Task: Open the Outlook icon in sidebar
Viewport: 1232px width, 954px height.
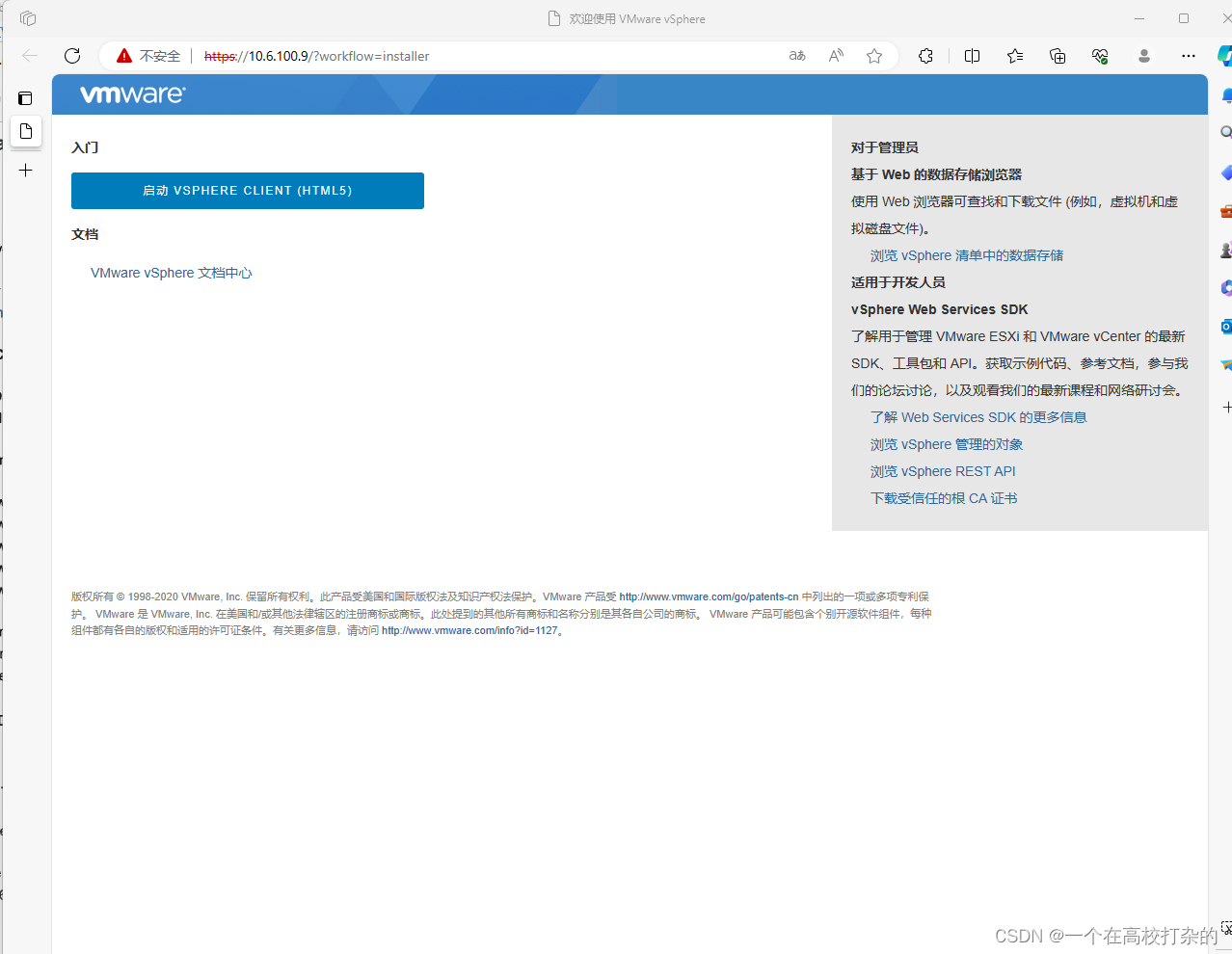Action: (1226, 327)
